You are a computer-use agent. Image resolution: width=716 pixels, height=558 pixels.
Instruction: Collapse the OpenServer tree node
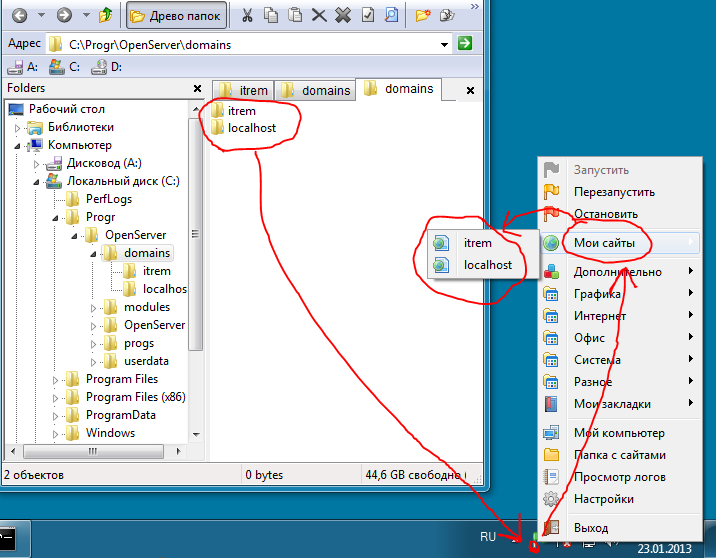coord(74,236)
